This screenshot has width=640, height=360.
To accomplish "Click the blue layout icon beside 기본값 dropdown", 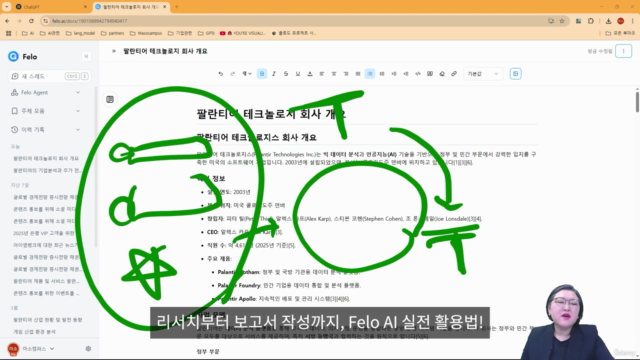I will pyautogui.click(x=516, y=74).
